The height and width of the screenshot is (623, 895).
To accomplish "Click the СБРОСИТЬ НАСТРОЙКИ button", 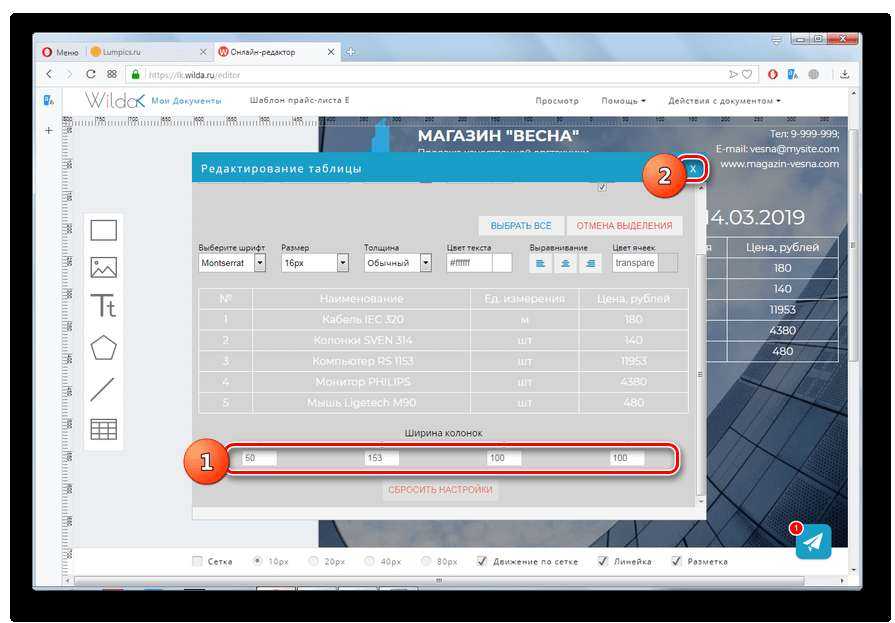I will tap(440, 490).
